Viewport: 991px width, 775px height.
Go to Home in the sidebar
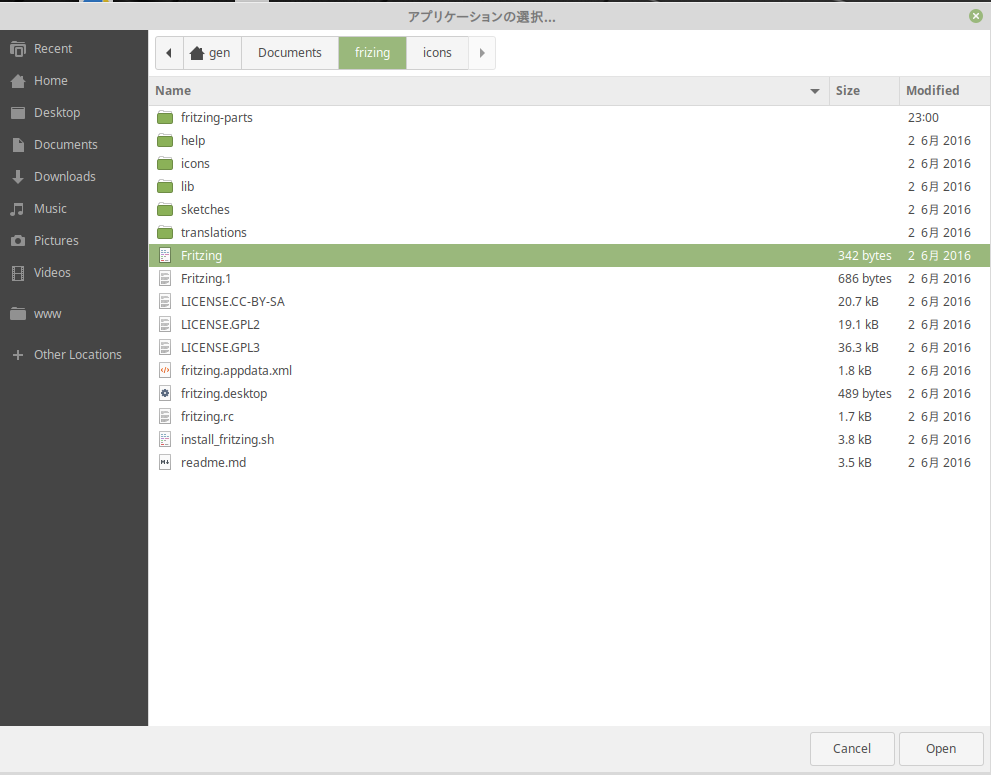tap(74, 81)
